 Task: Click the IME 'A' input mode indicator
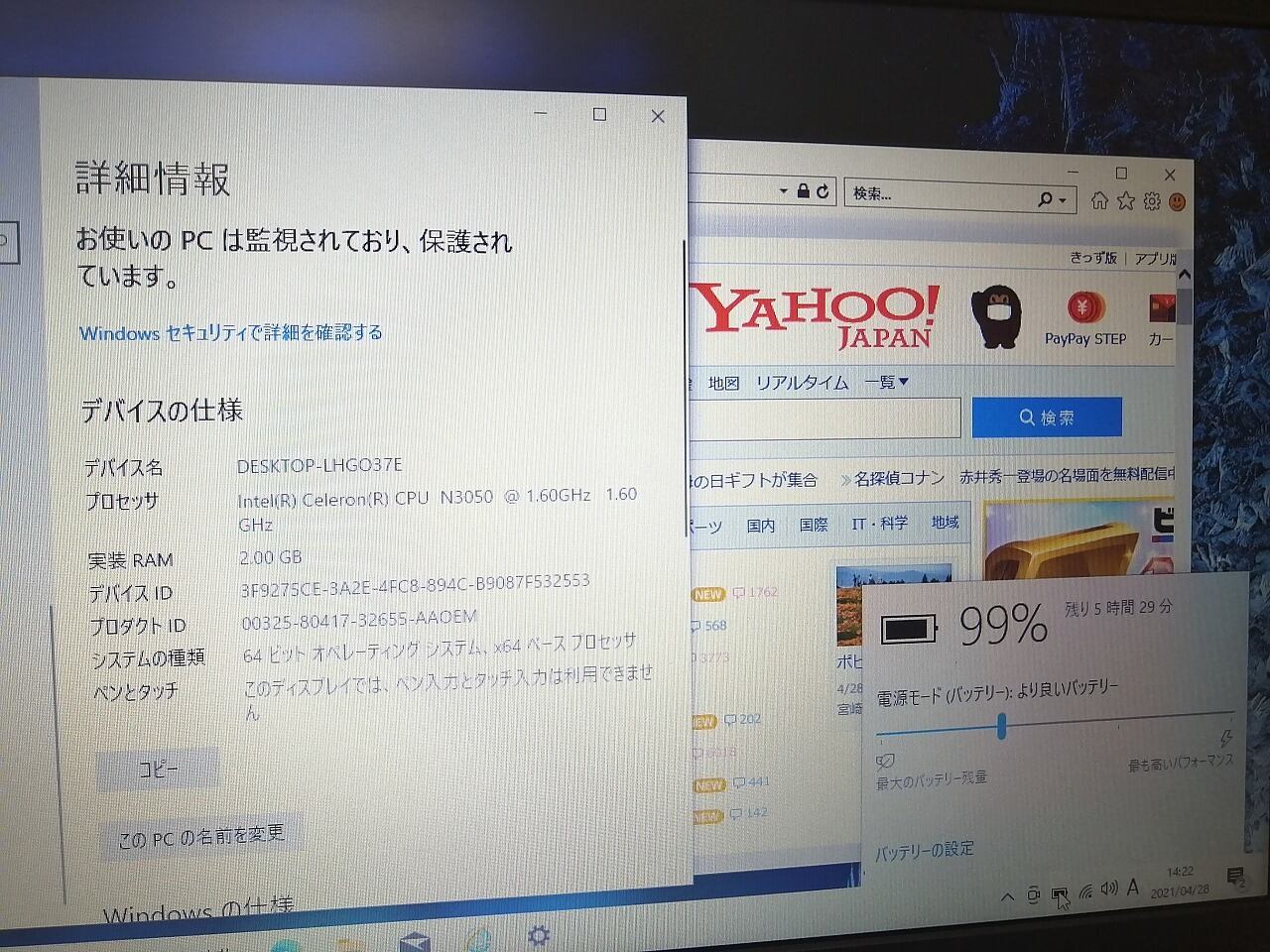pyautogui.click(x=1133, y=887)
